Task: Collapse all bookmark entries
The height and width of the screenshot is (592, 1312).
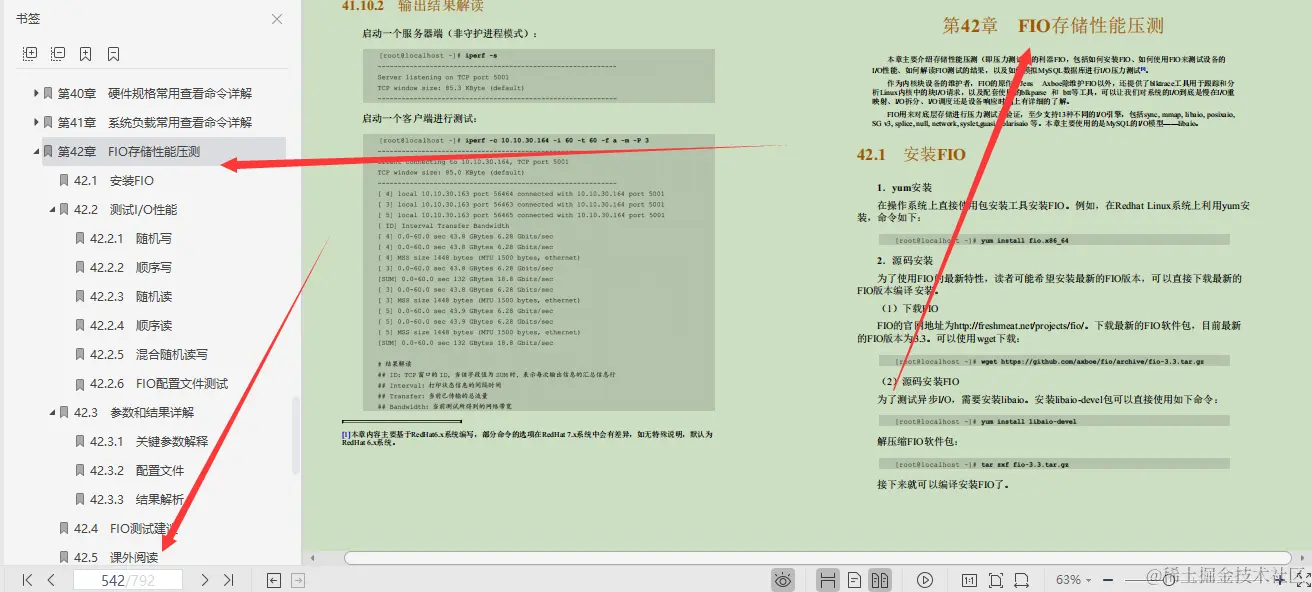Action: pos(56,52)
